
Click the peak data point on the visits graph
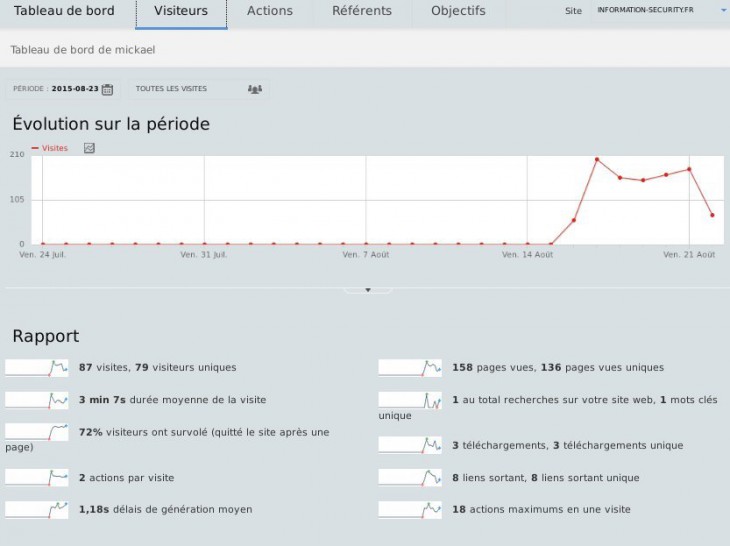597,160
